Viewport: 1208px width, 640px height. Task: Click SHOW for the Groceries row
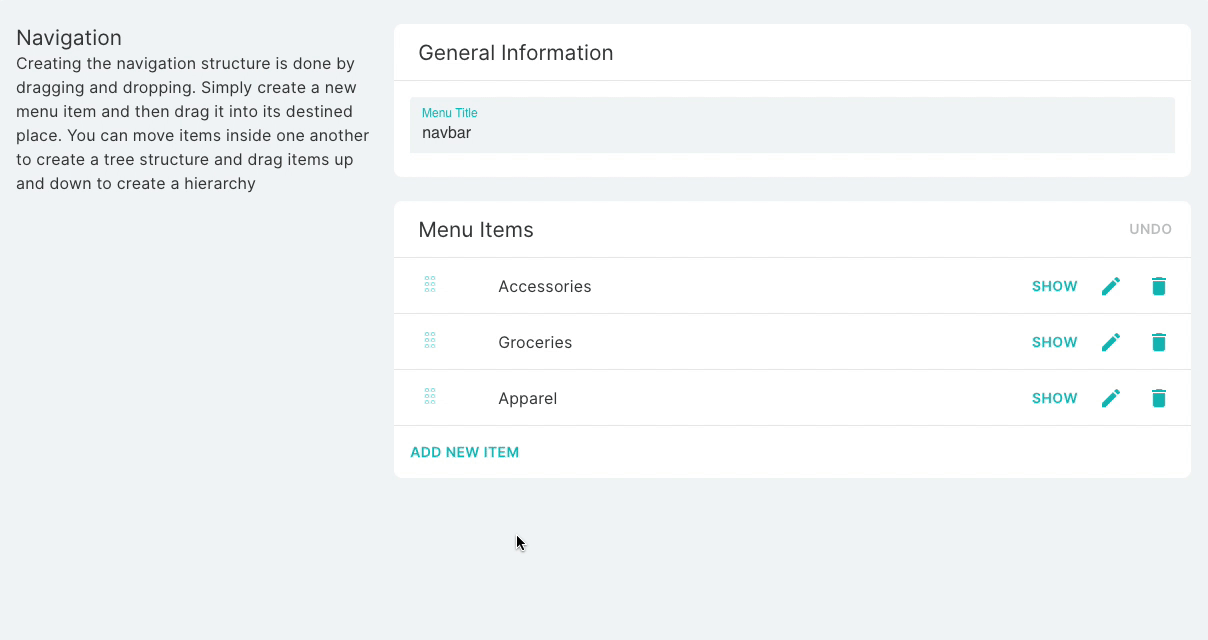coord(1055,342)
